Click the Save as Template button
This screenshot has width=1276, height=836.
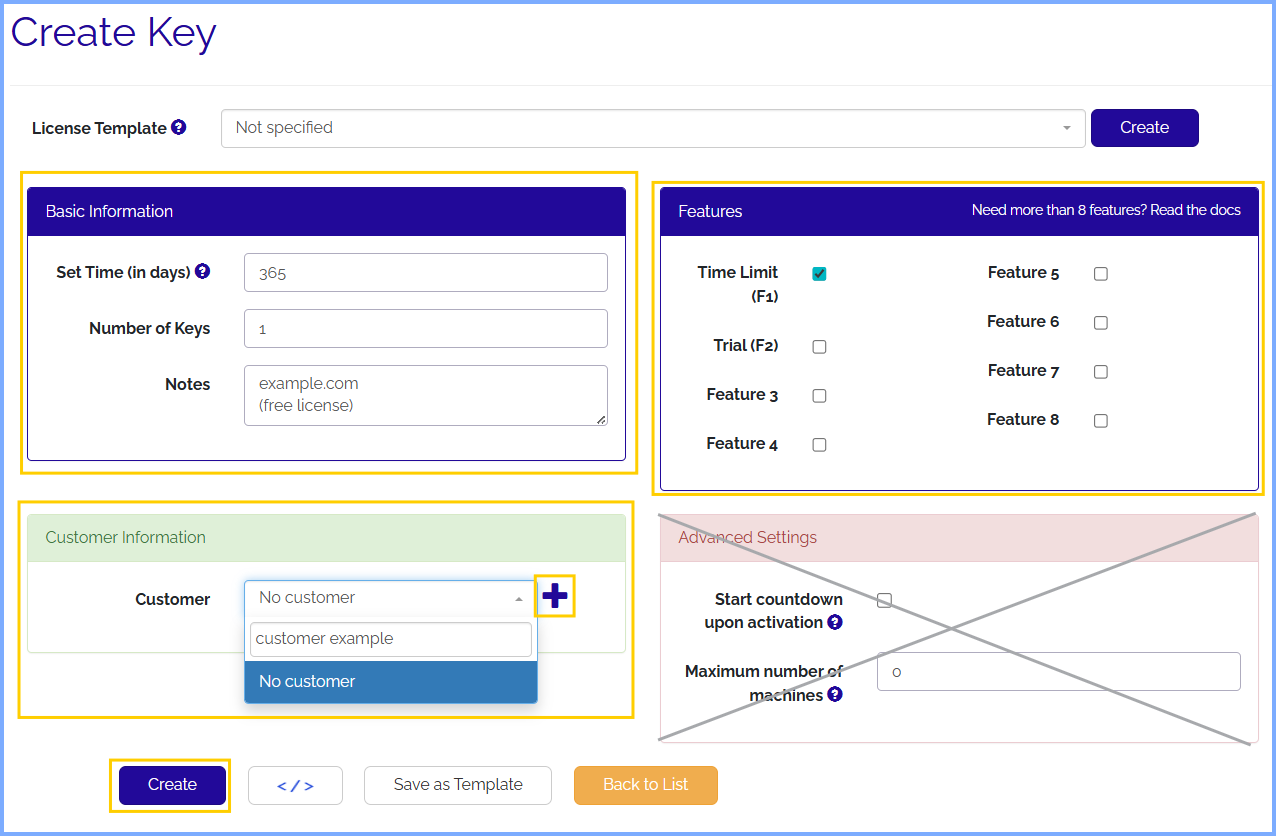(x=458, y=785)
